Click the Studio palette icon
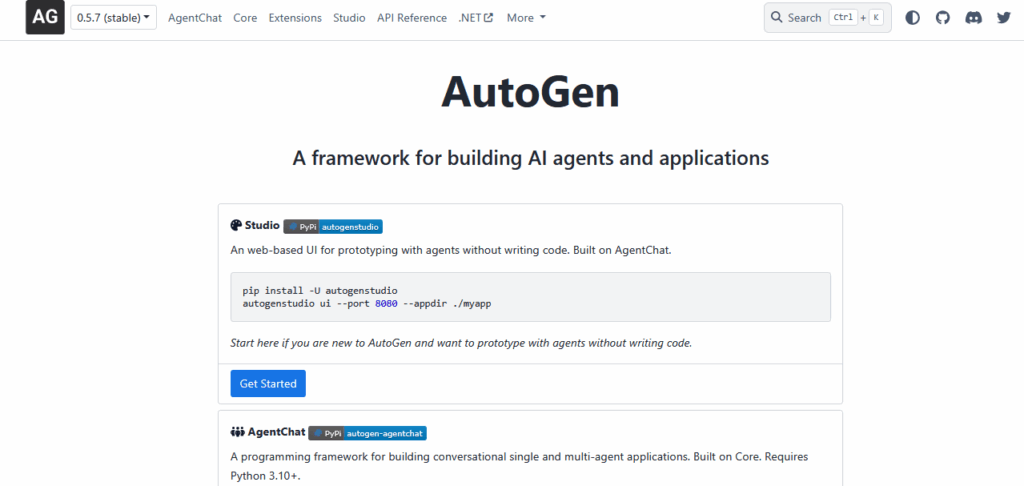This screenshot has width=1024, height=486. click(x=236, y=225)
